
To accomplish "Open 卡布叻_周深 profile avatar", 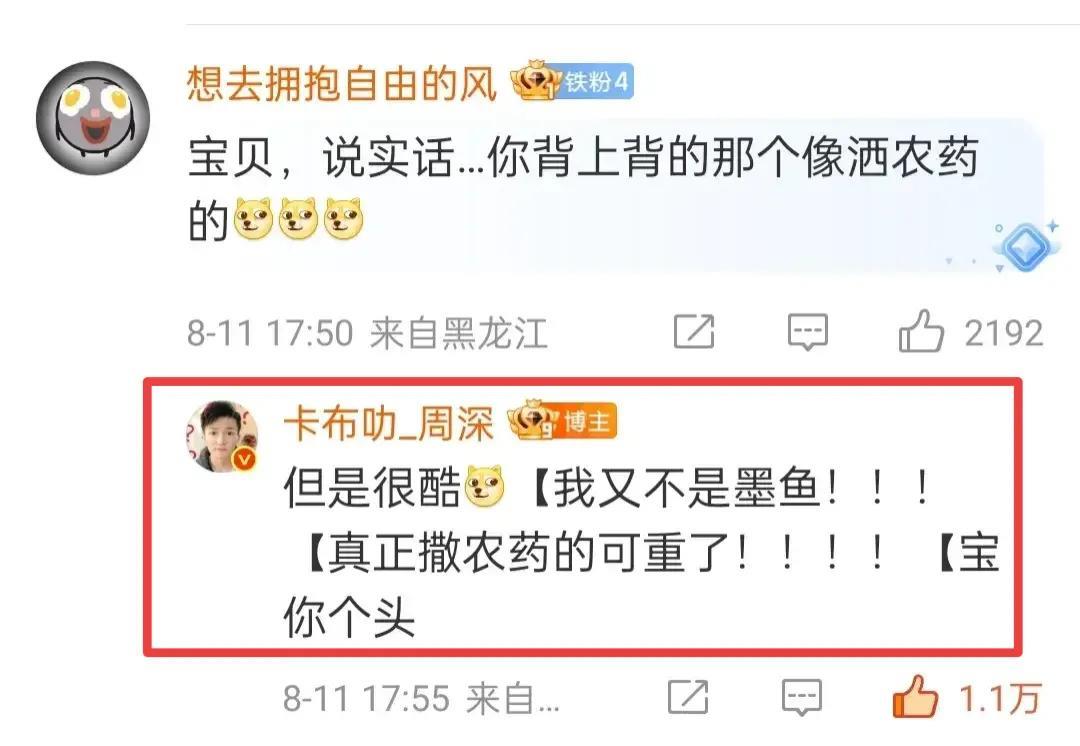I will click(x=222, y=436).
